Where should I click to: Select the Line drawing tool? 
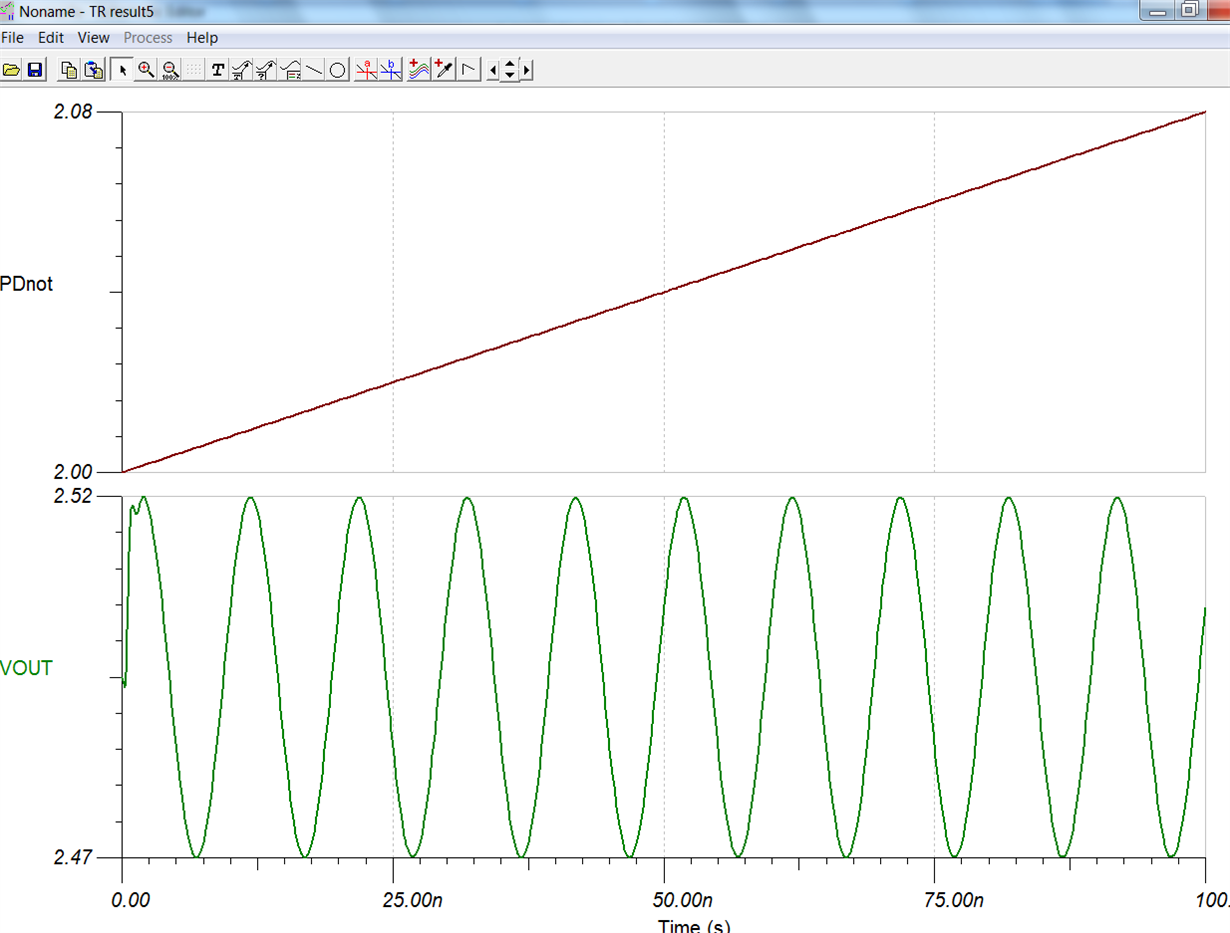click(314, 70)
